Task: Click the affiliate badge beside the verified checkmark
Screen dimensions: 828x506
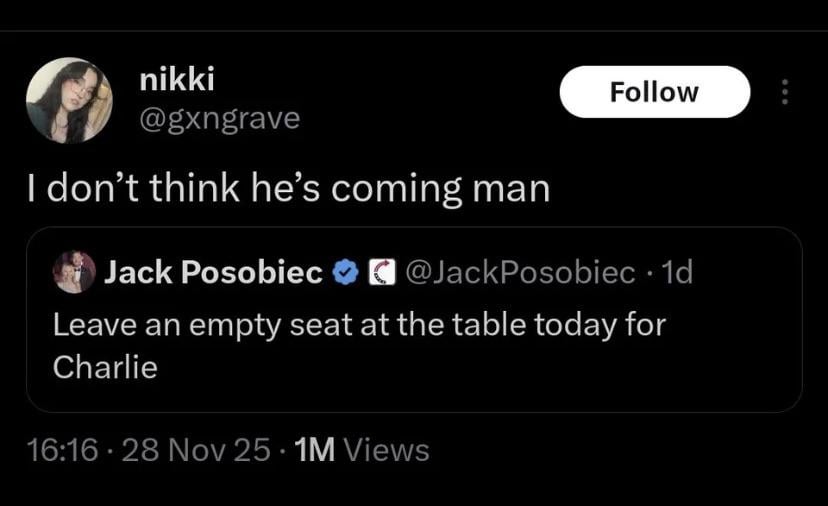Action: (380, 271)
